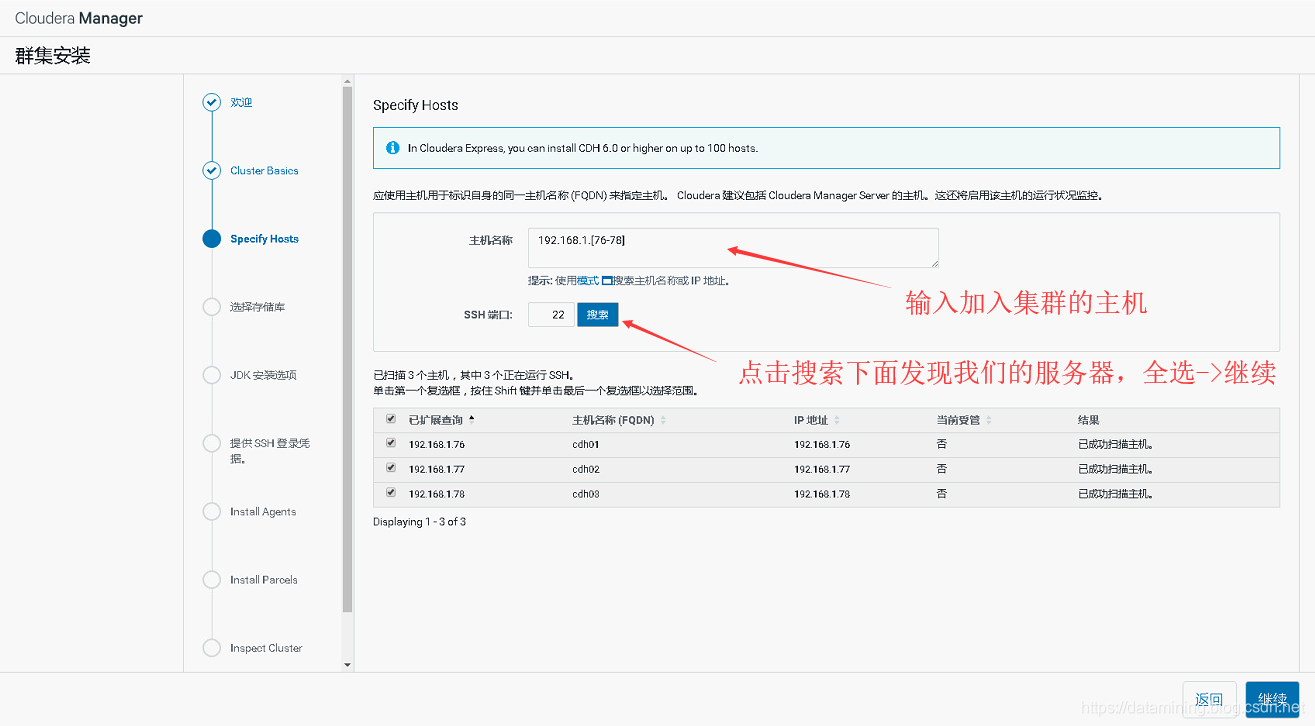The image size is (1315, 726).
Task: Sort by 主机名称 (FQDN) column
Action: click(619, 420)
